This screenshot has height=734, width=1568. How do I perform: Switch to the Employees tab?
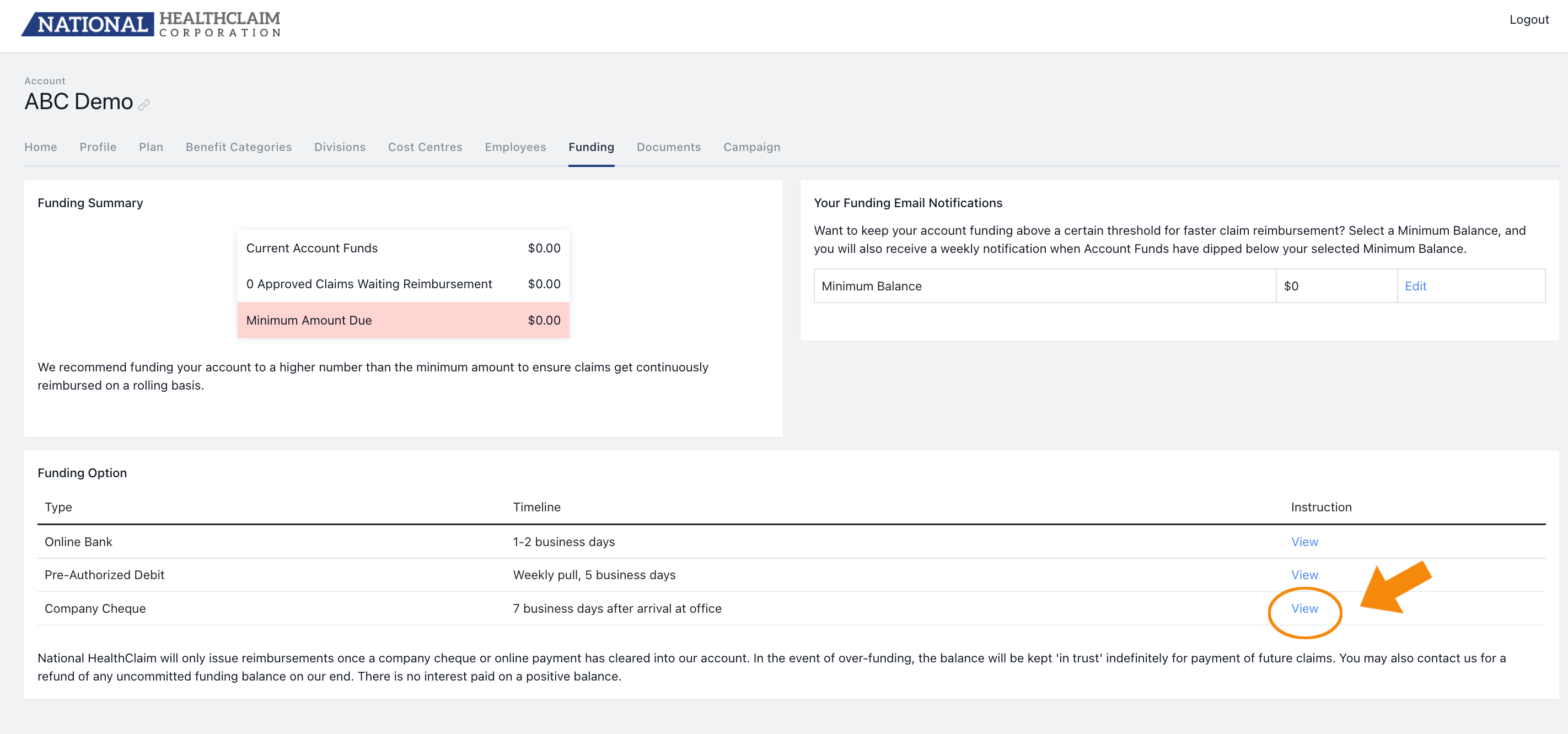click(x=515, y=147)
